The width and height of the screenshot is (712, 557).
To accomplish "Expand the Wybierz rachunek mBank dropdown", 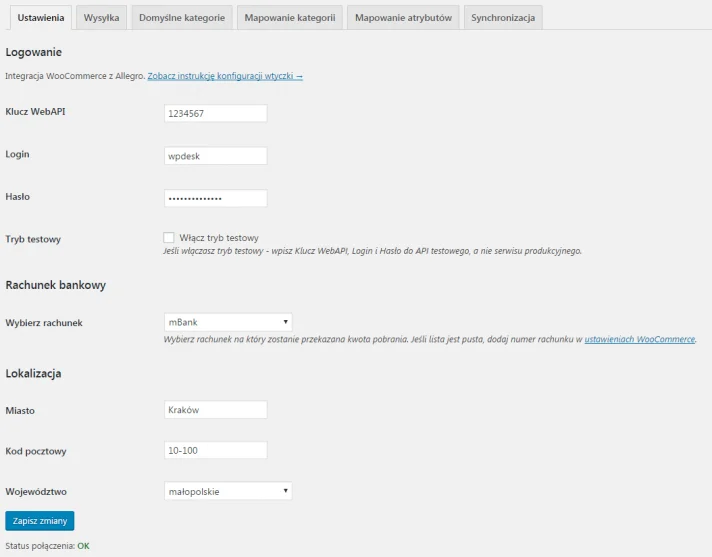I will click(x=228, y=322).
